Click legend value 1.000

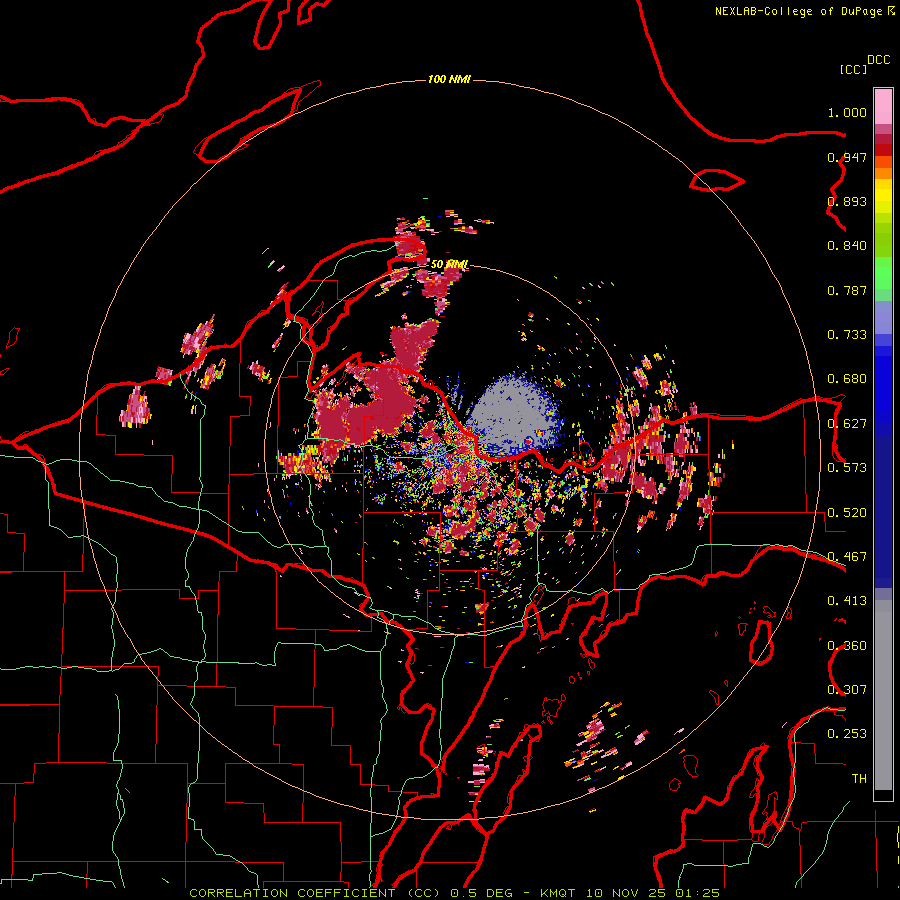(x=847, y=112)
